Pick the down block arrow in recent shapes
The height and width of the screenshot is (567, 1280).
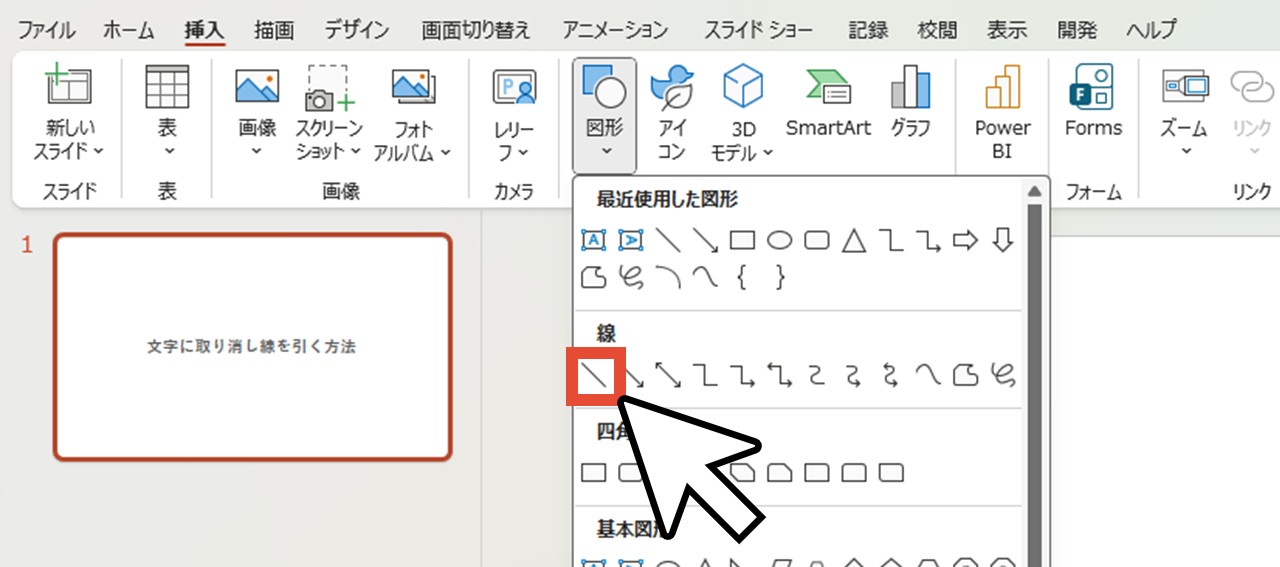pos(1002,240)
